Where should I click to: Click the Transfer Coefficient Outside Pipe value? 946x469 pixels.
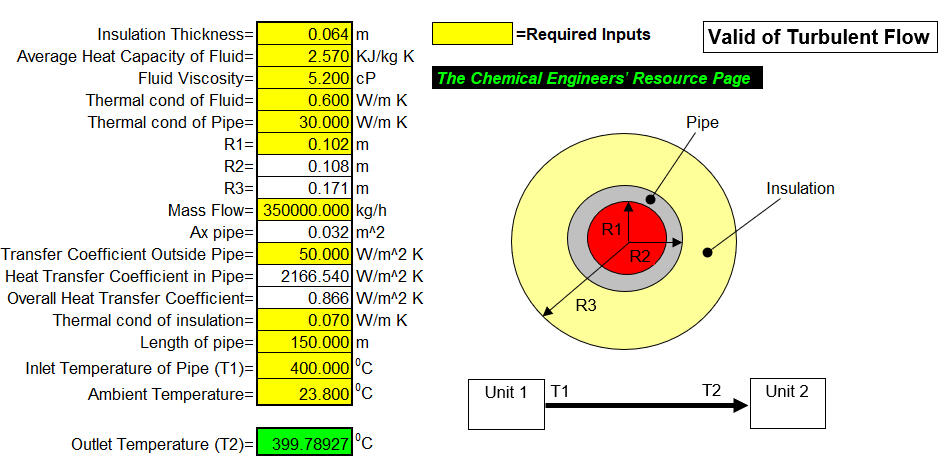304,254
